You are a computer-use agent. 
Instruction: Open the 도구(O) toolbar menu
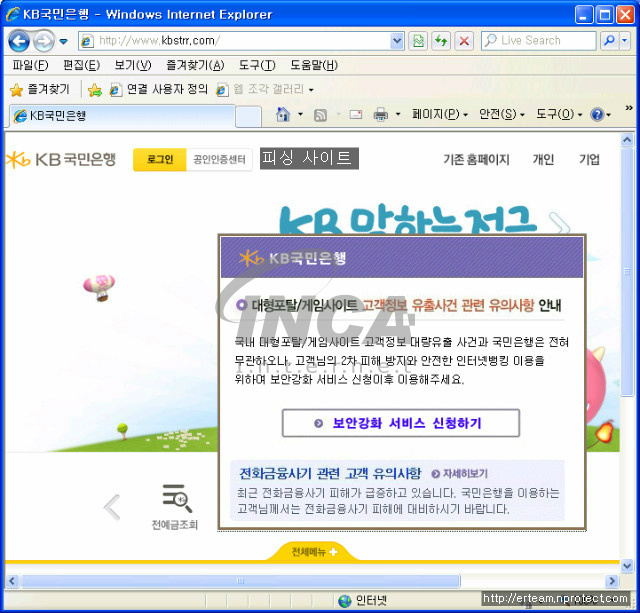pos(559,114)
